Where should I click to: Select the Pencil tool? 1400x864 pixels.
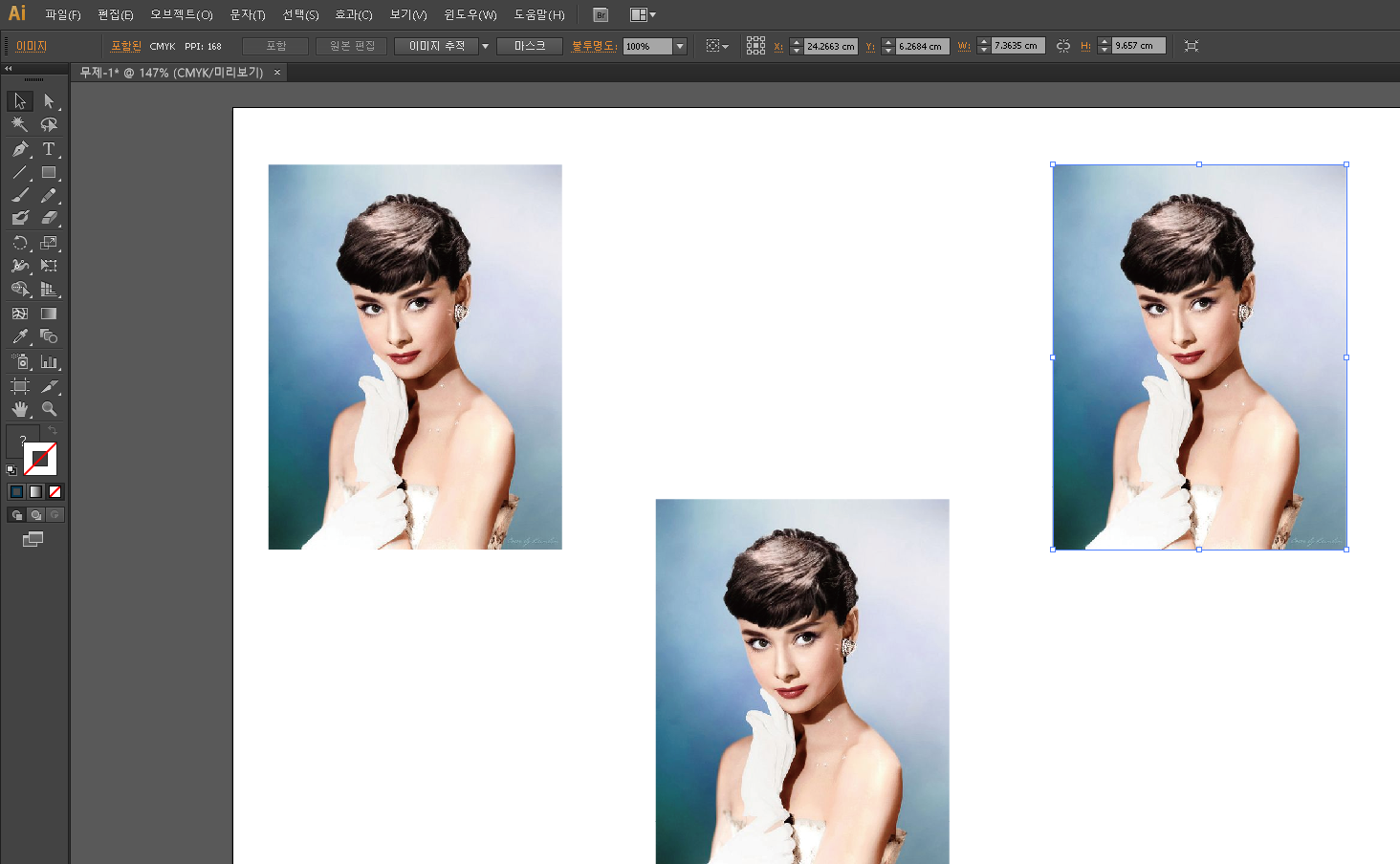pos(49,195)
